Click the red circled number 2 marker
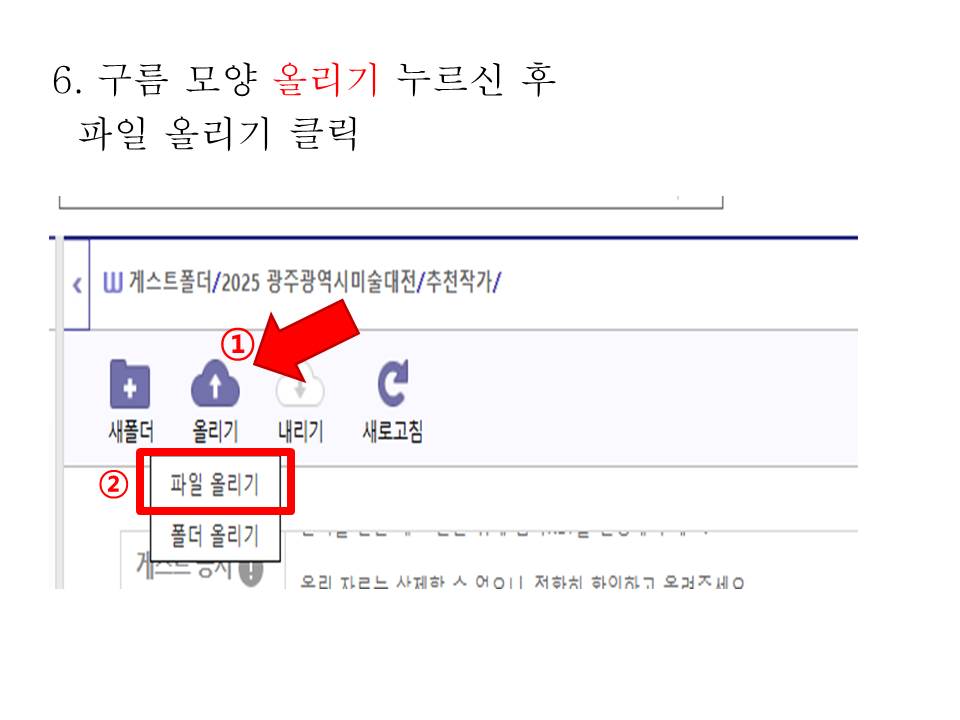This screenshot has height=720, width=960. tap(114, 485)
